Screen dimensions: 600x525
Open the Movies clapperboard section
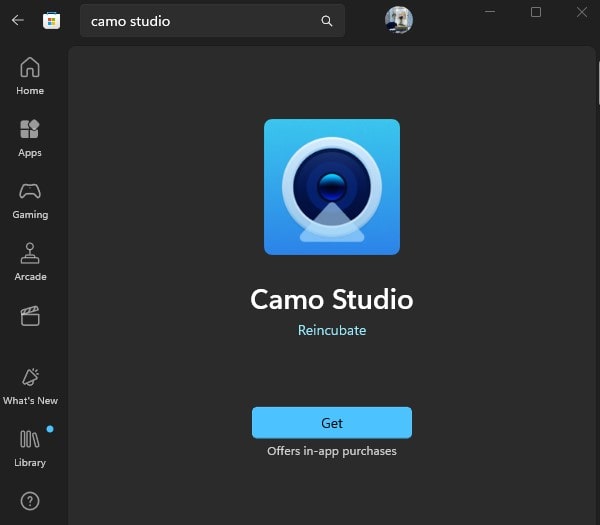[30, 316]
